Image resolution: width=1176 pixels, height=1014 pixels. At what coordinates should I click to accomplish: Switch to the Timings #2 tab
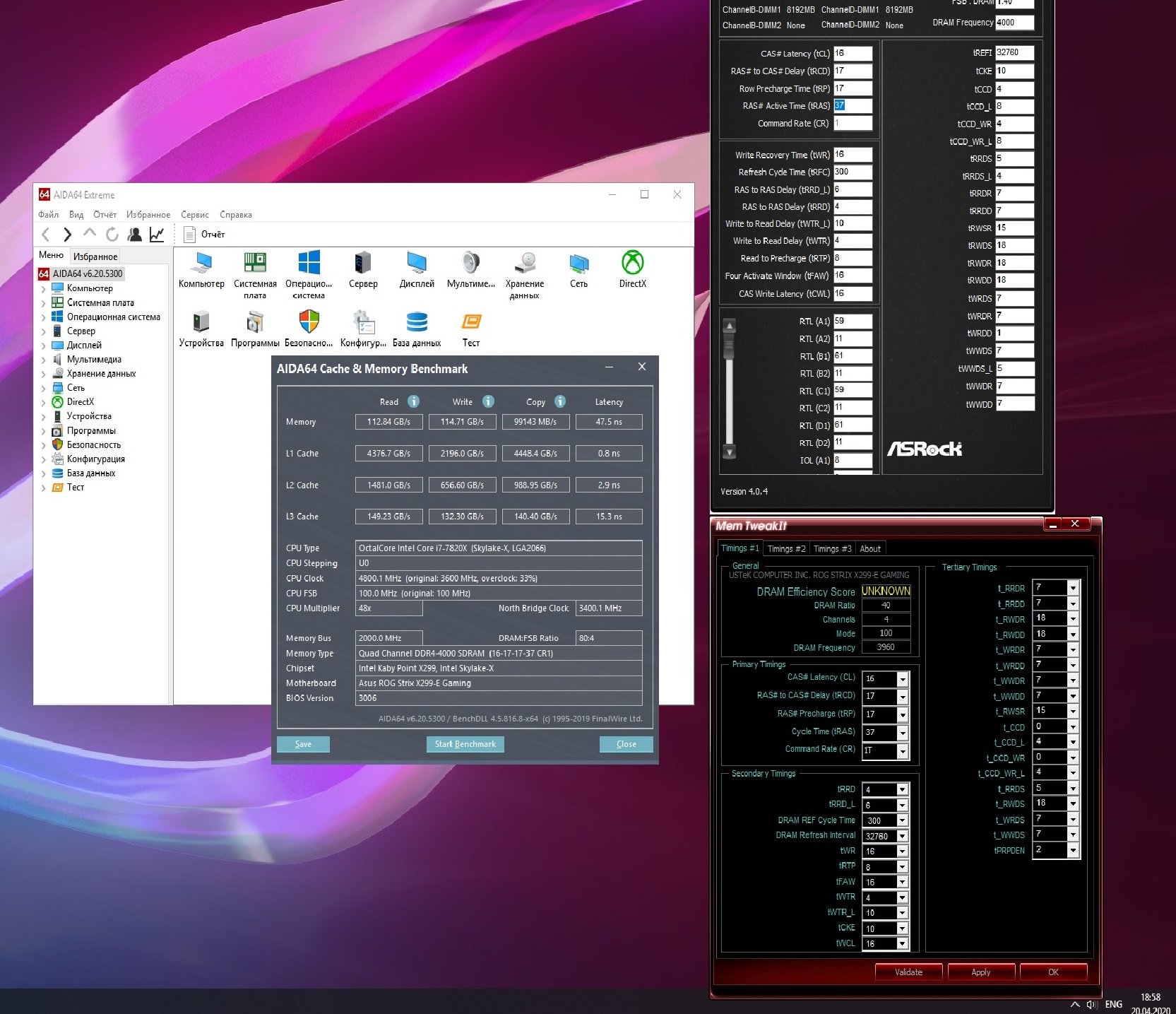coord(786,549)
